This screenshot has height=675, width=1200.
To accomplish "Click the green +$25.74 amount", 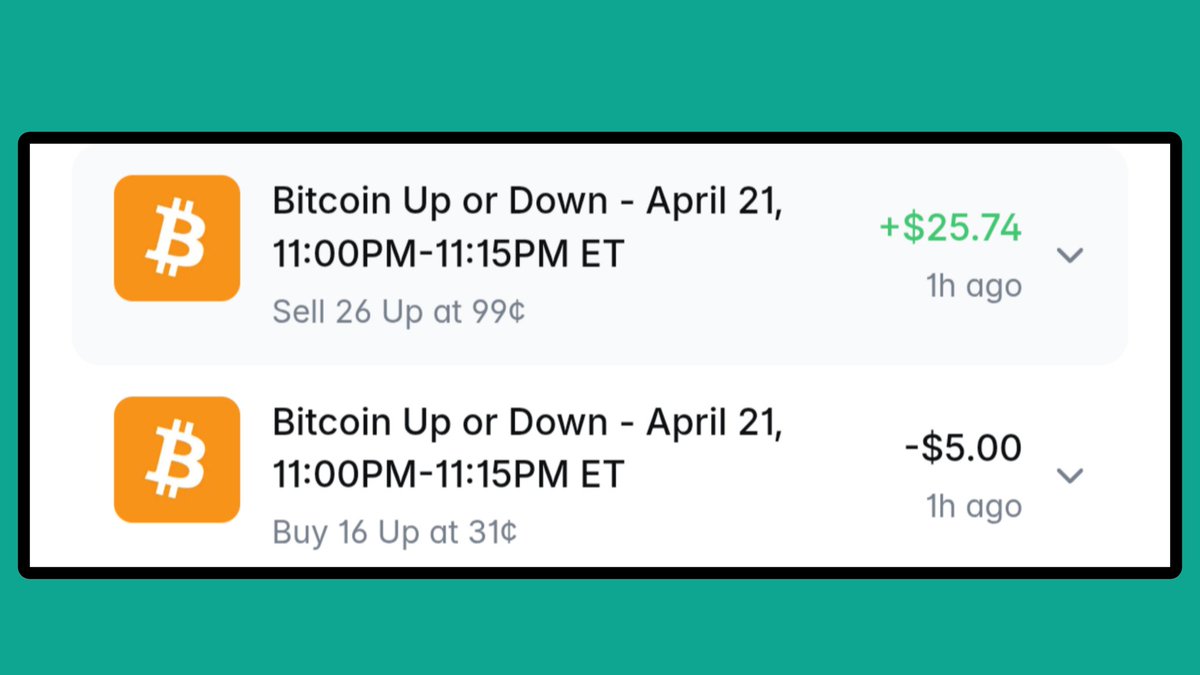I will 950,228.
